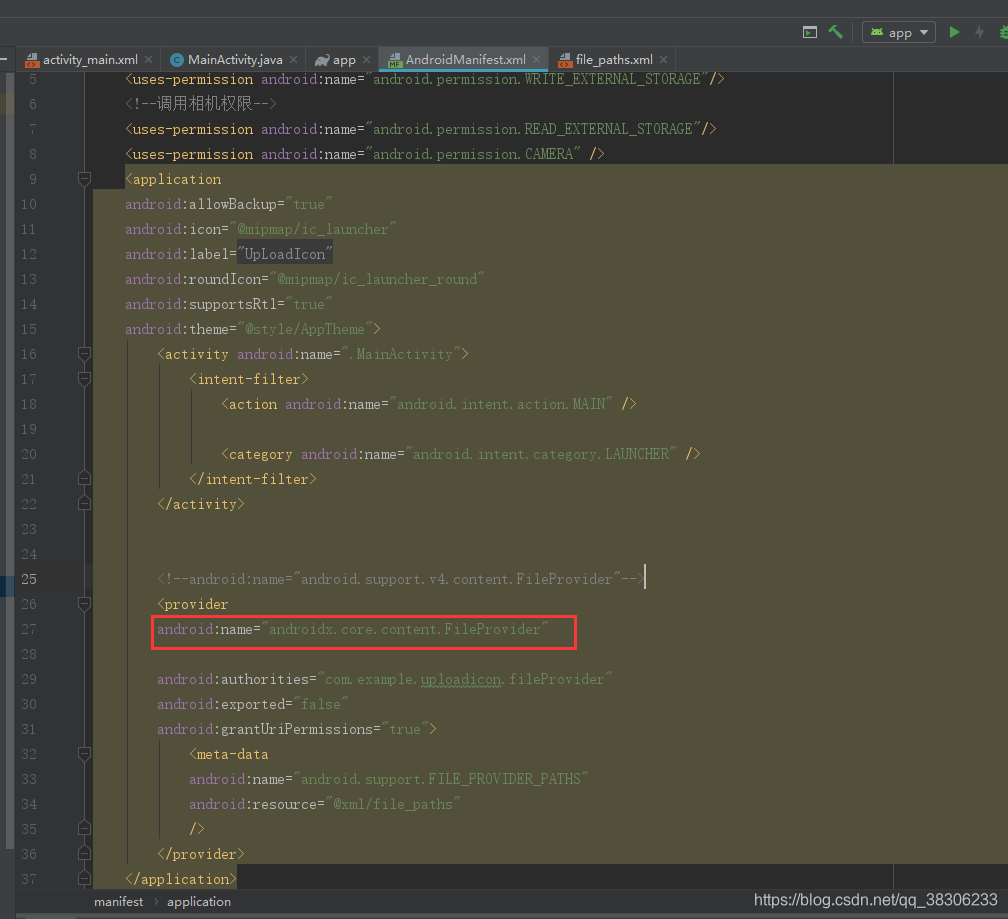Collapse the application tag fold on line 9
Viewport: 1008px width, 919px height.
[x=84, y=178]
